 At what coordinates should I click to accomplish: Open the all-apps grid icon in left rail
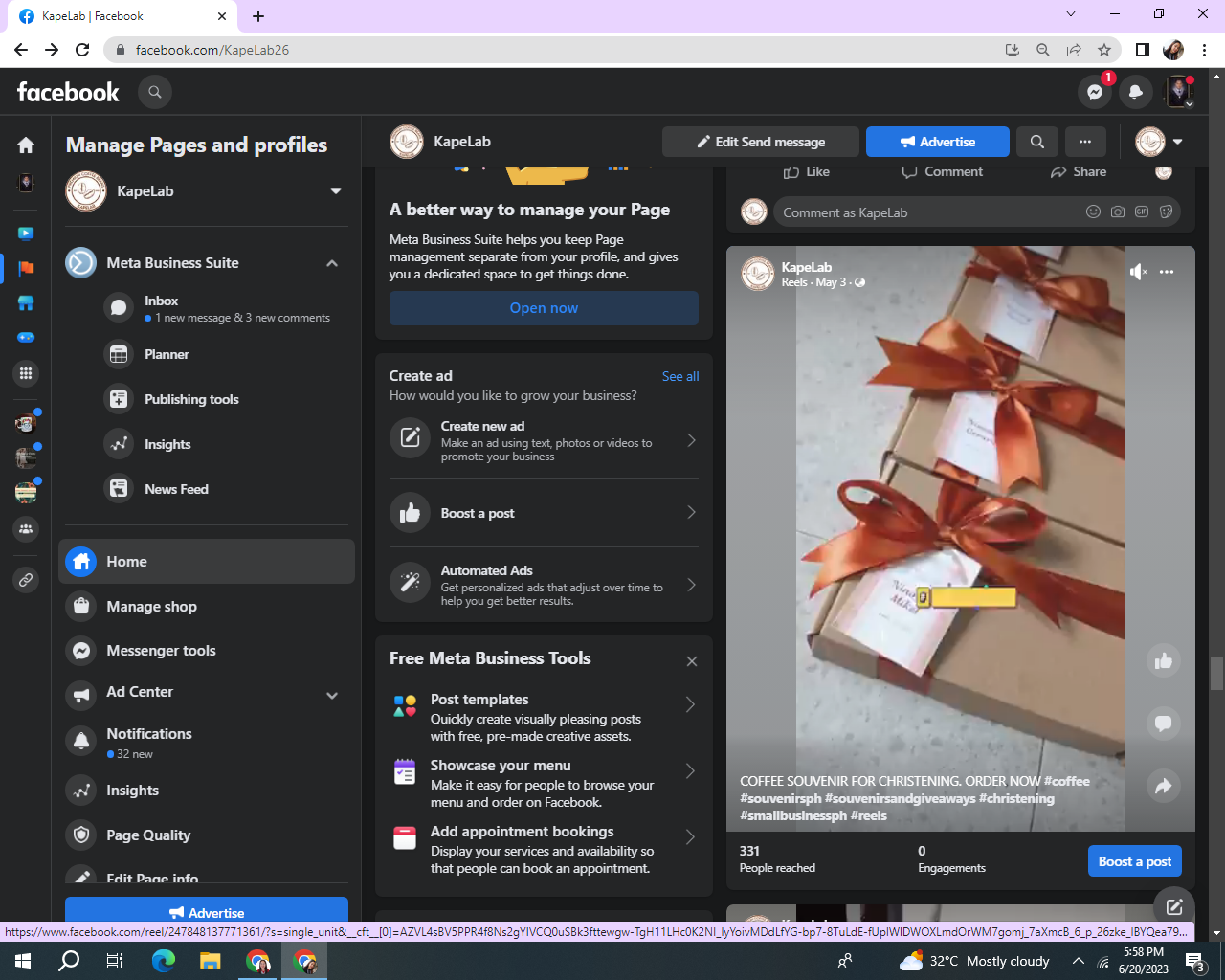(26, 373)
